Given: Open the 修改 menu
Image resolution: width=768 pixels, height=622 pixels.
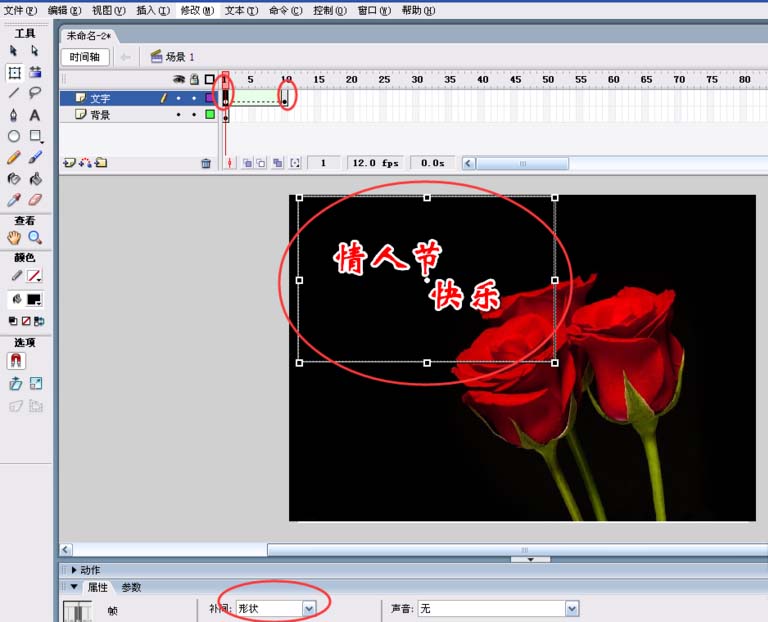Looking at the screenshot, I should click(197, 10).
